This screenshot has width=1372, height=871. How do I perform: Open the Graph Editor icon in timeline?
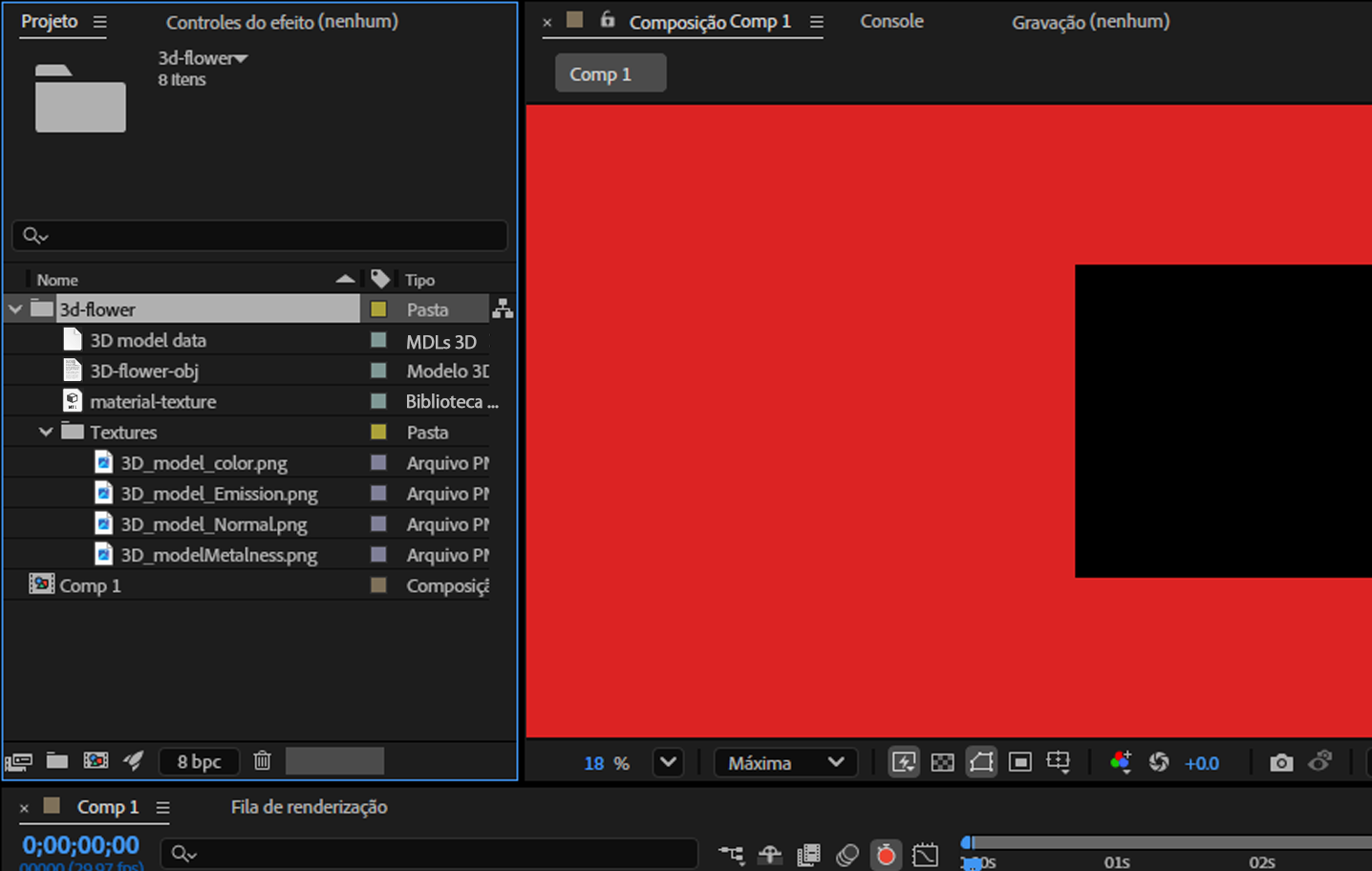925,855
